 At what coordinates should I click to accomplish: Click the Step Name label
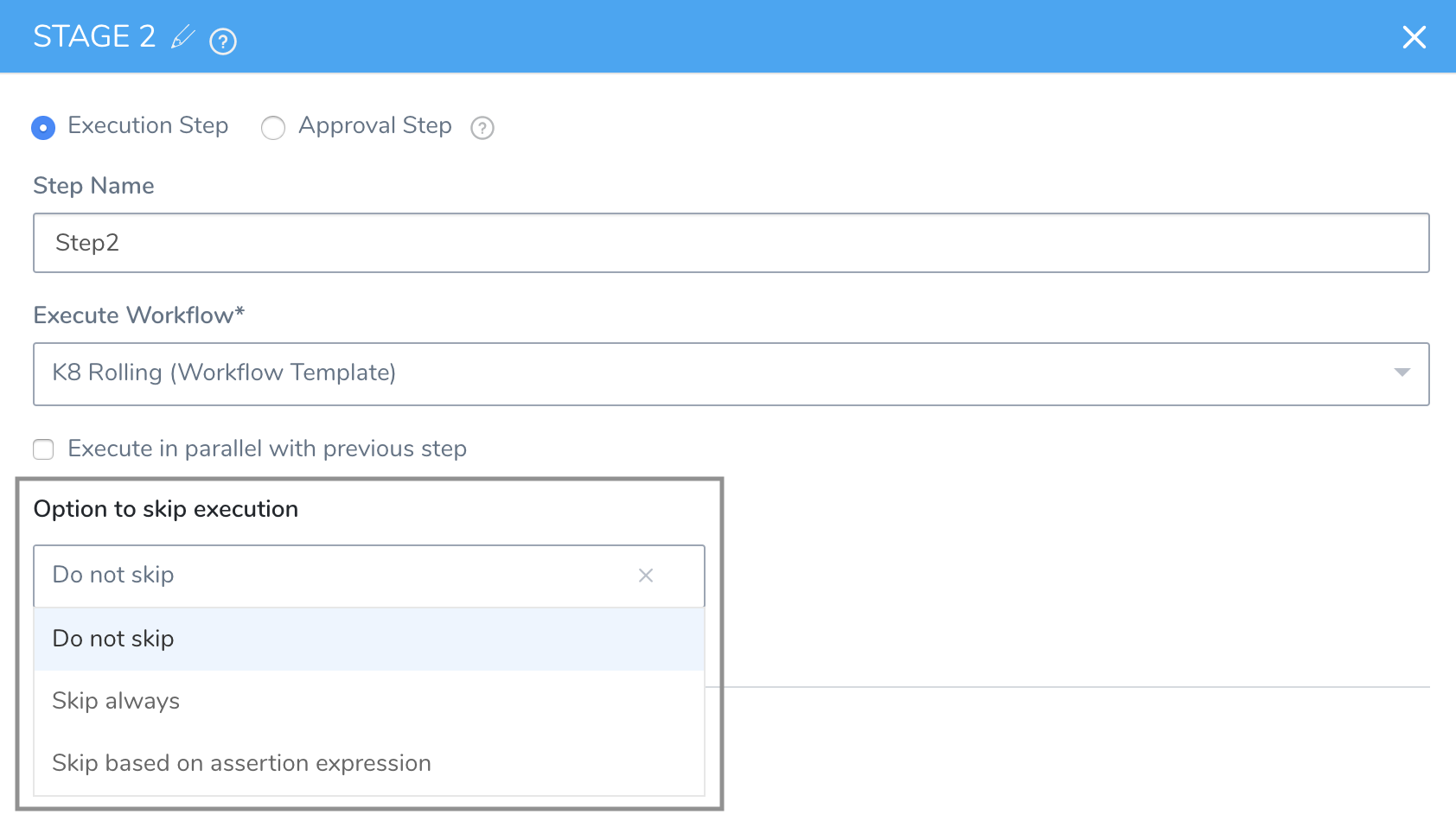pos(93,186)
